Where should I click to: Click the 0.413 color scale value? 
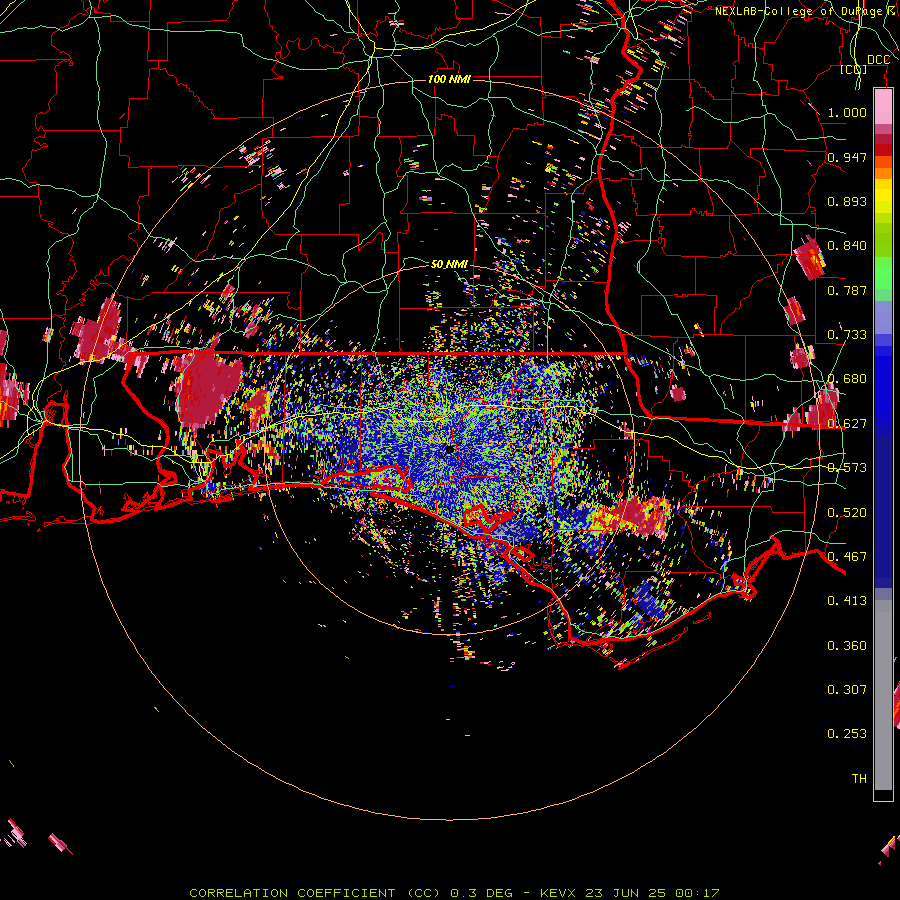pyautogui.click(x=847, y=600)
